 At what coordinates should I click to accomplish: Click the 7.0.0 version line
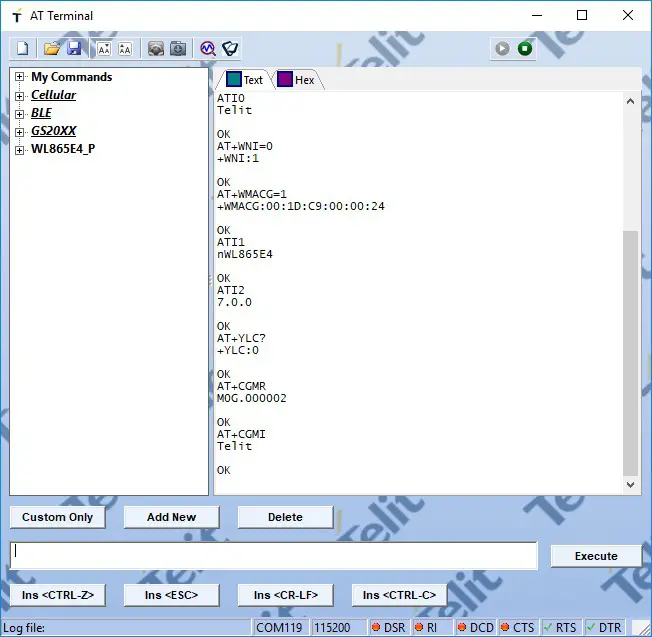click(x=234, y=302)
